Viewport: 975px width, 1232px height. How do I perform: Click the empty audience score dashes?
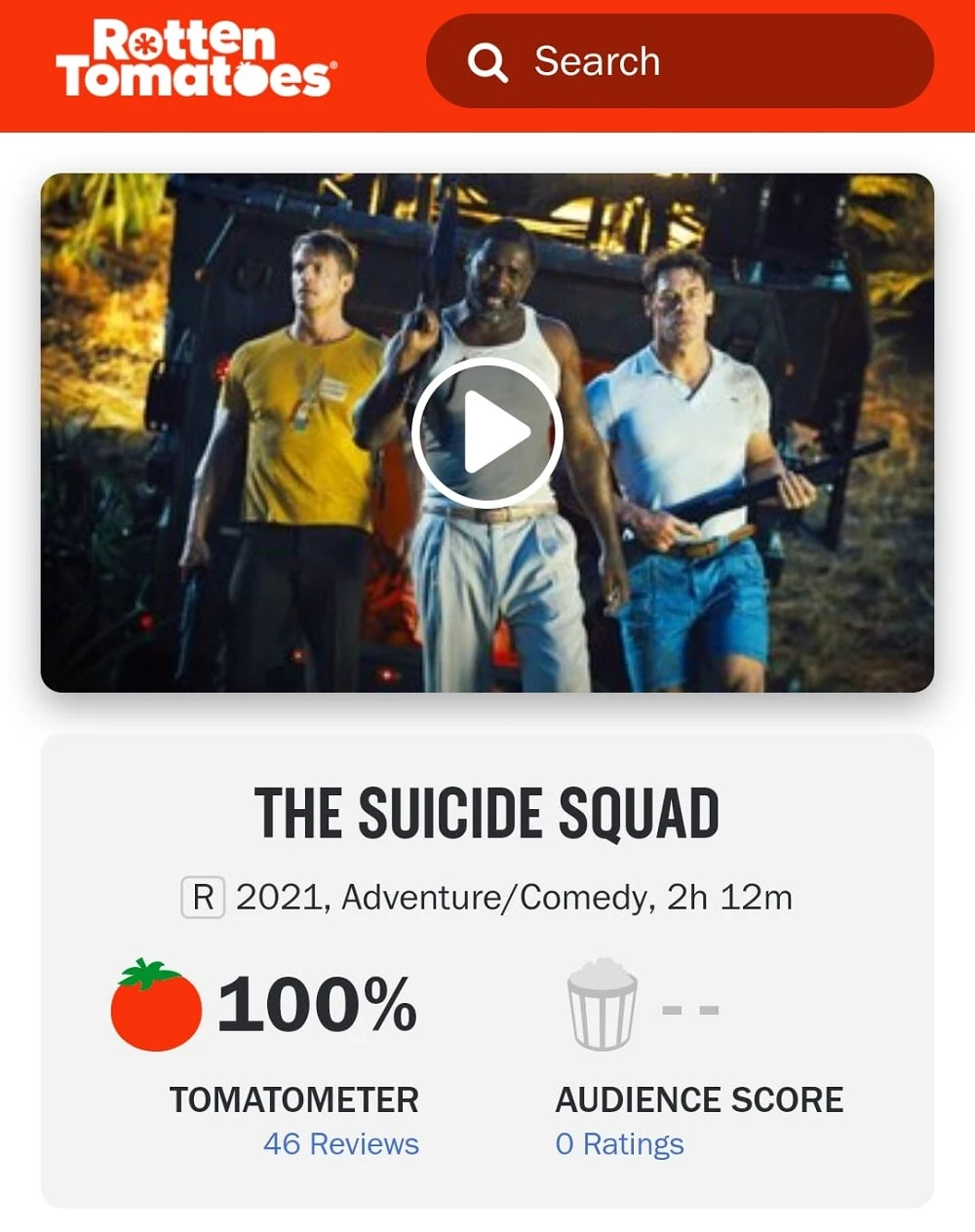point(690,1010)
